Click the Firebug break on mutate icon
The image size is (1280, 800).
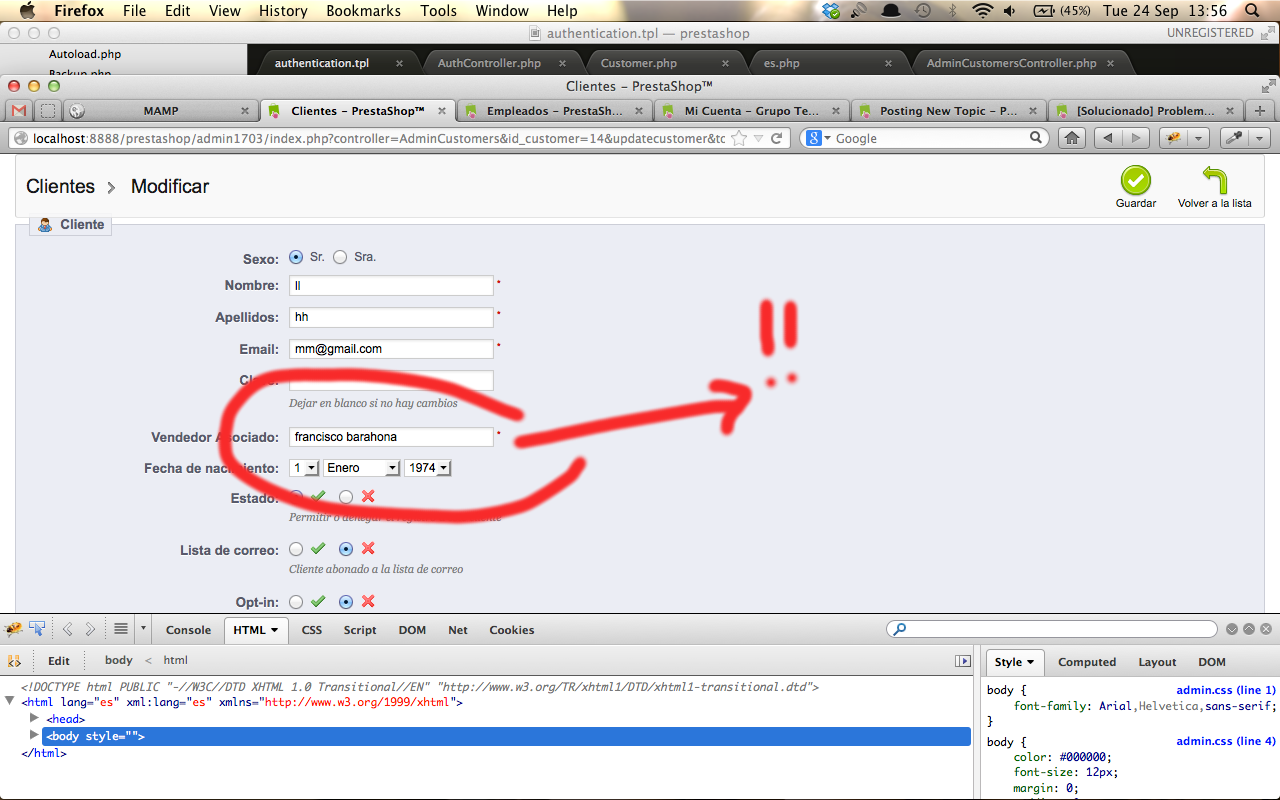(15, 661)
